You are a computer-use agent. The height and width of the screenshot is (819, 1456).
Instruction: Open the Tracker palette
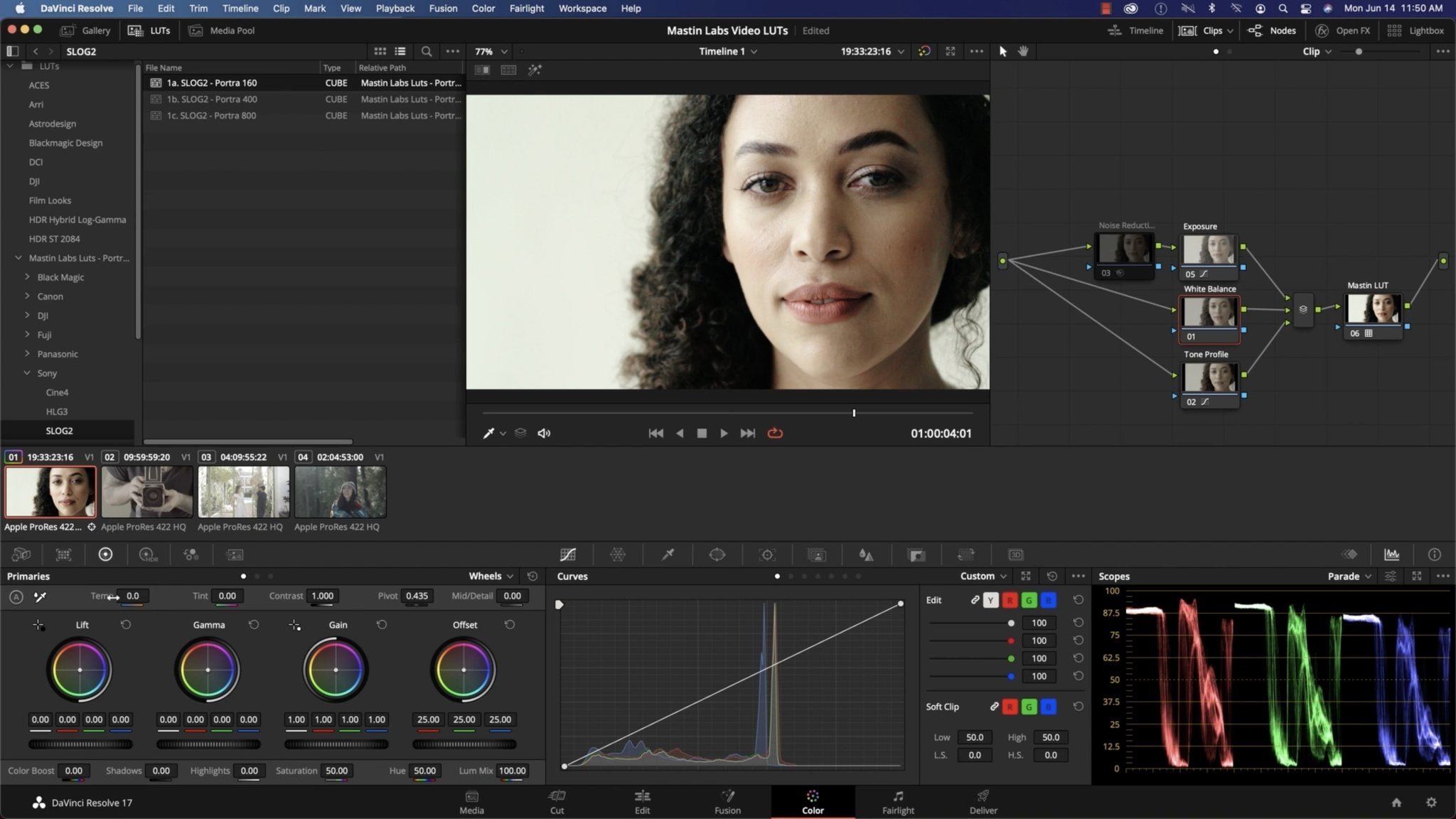point(767,555)
